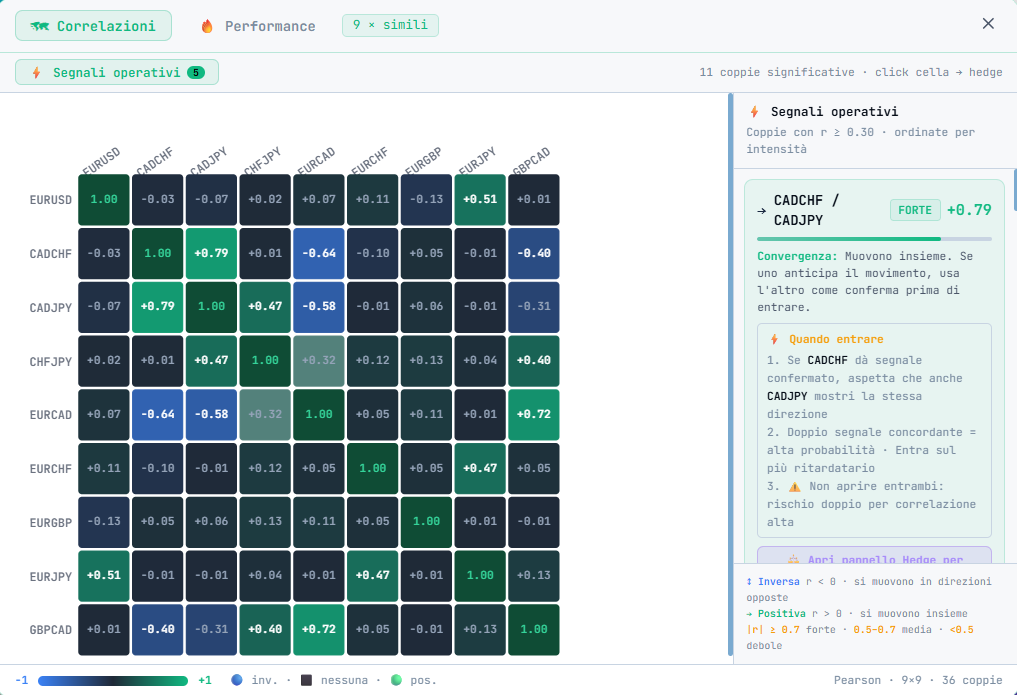The width and height of the screenshot is (1017, 695).
Task: Click the GBPCAD column header
Action: click(531, 161)
